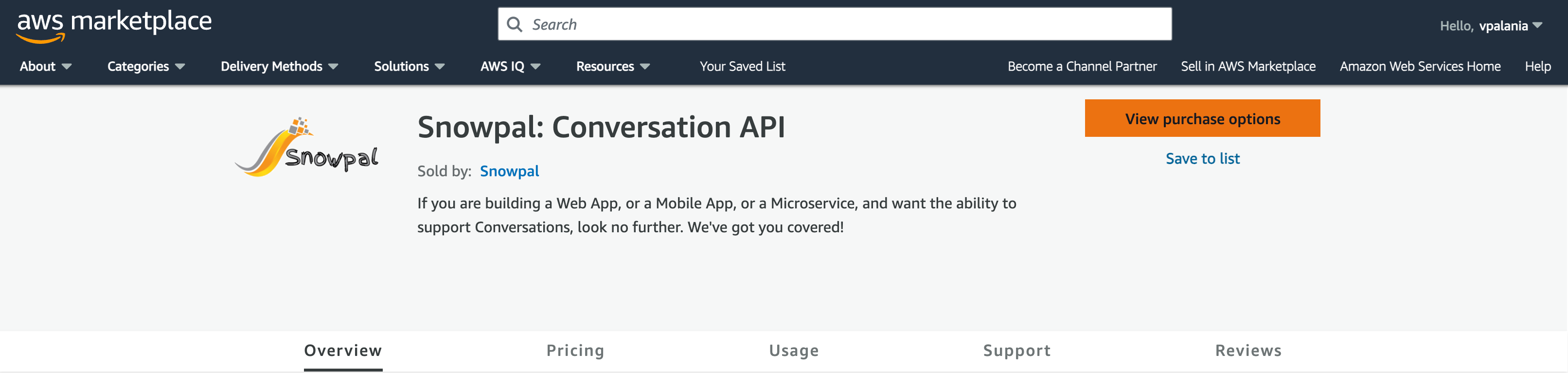Click Save to list link
The image size is (1568, 373).
click(x=1202, y=158)
